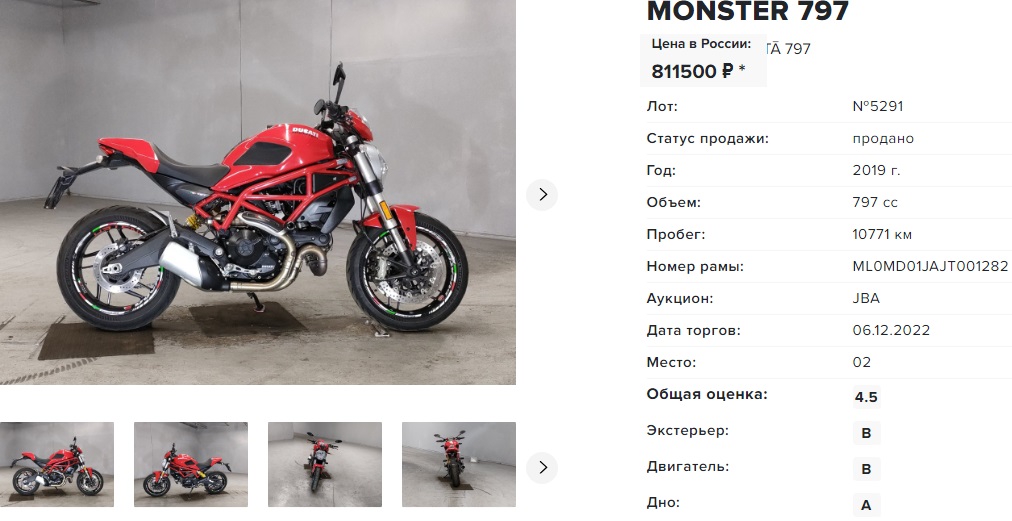This screenshot has height=521, width=1012.
Task: Click the lot number №5291
Action: (878, 106)
